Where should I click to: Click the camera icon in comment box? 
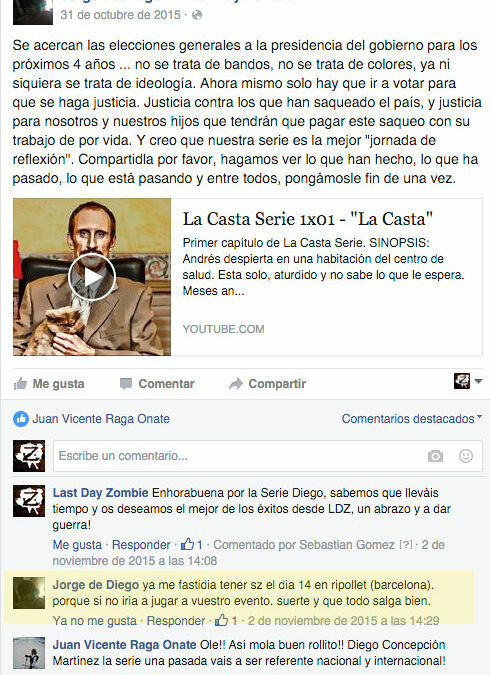pyautogui.click(x=435, y=456)
